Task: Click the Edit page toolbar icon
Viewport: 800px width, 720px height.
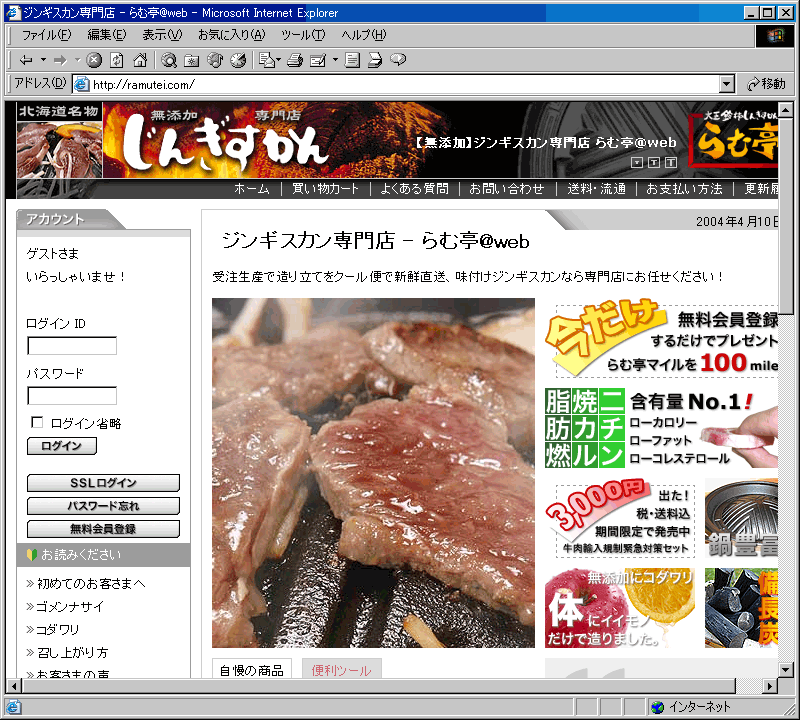Action: (318, 60)
